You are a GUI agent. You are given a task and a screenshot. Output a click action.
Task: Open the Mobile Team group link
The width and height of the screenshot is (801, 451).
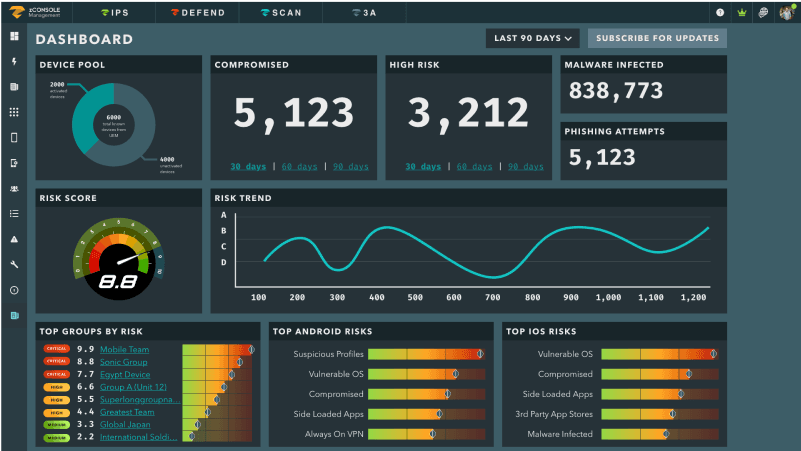click(124, 349)
